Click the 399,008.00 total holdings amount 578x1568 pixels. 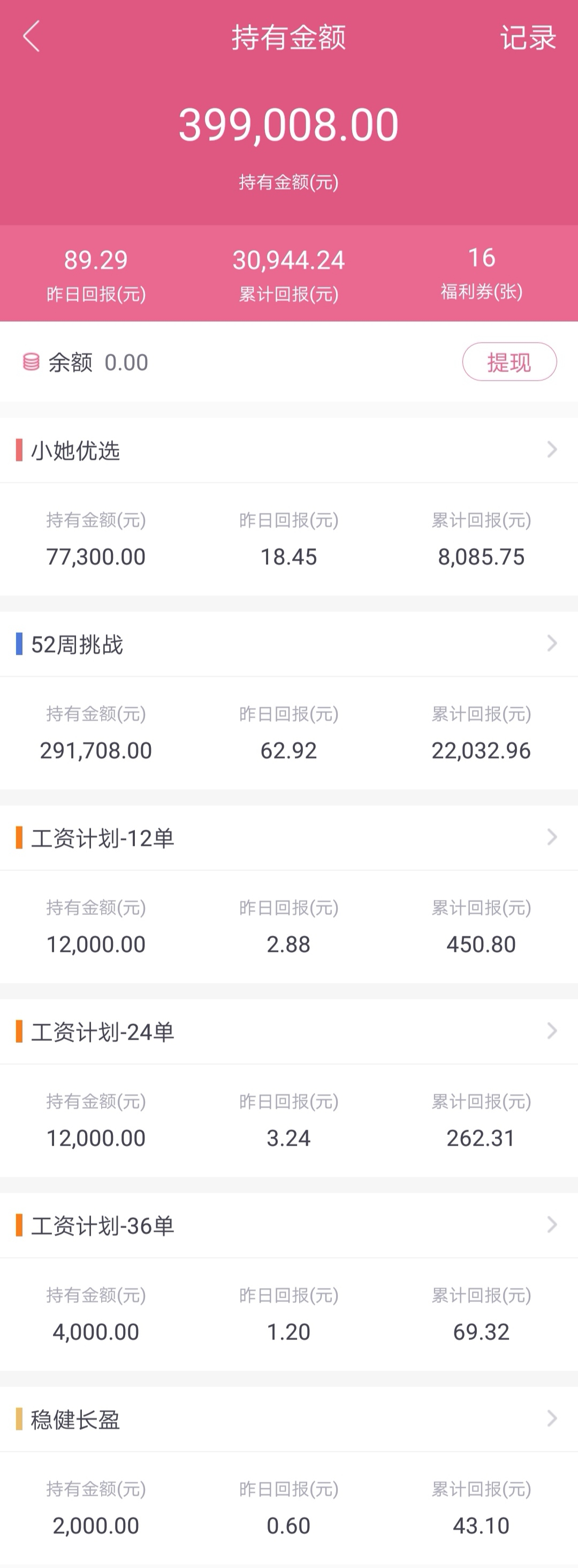(x=288, y=125)
